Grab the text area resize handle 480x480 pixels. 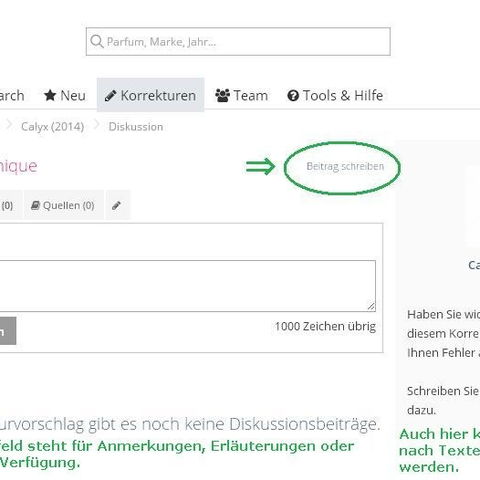pyautogui.click(x=371, y=306)
